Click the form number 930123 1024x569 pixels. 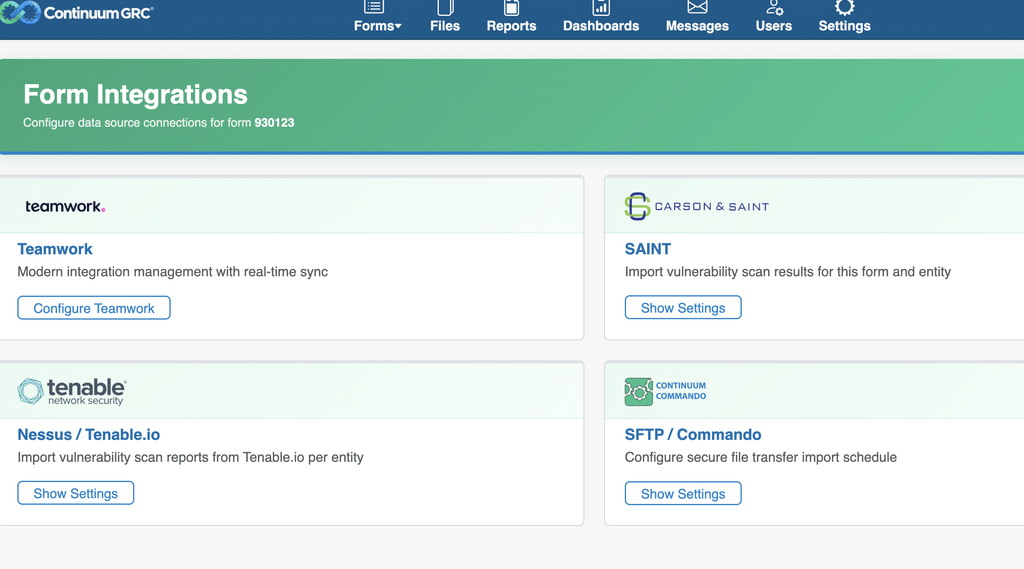(x=274, y=123)
